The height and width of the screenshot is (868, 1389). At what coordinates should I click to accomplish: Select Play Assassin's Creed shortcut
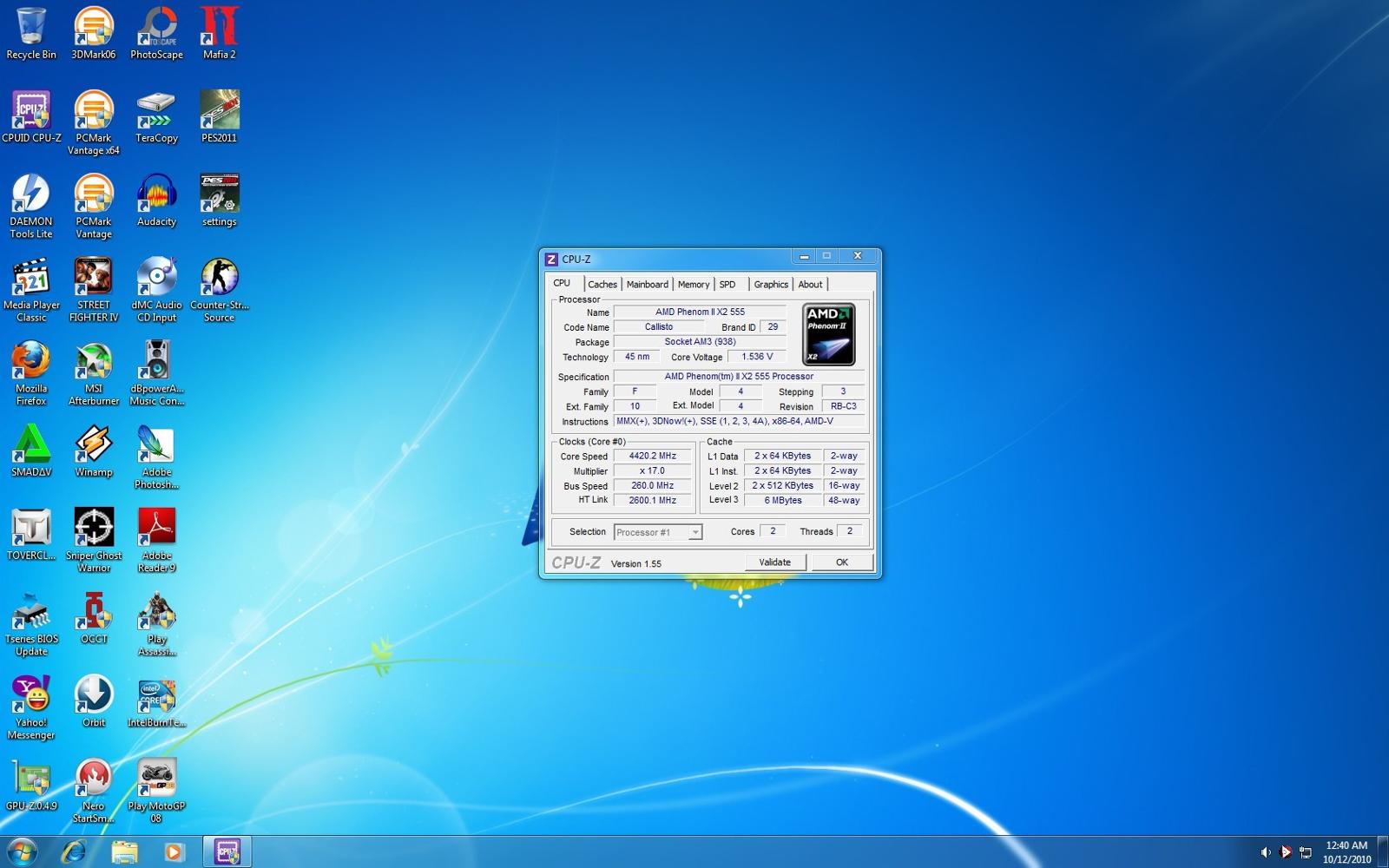point(156,624)
